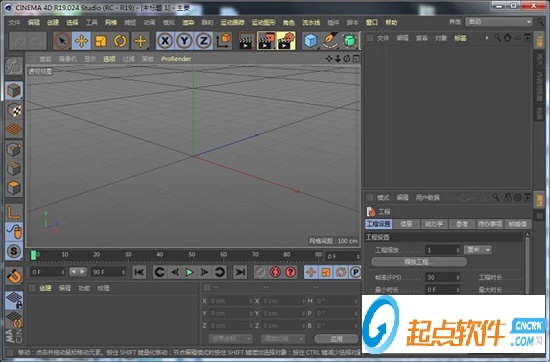
Task: Click 应用 Apply button in coordinates
Action: tap(336, 339)
